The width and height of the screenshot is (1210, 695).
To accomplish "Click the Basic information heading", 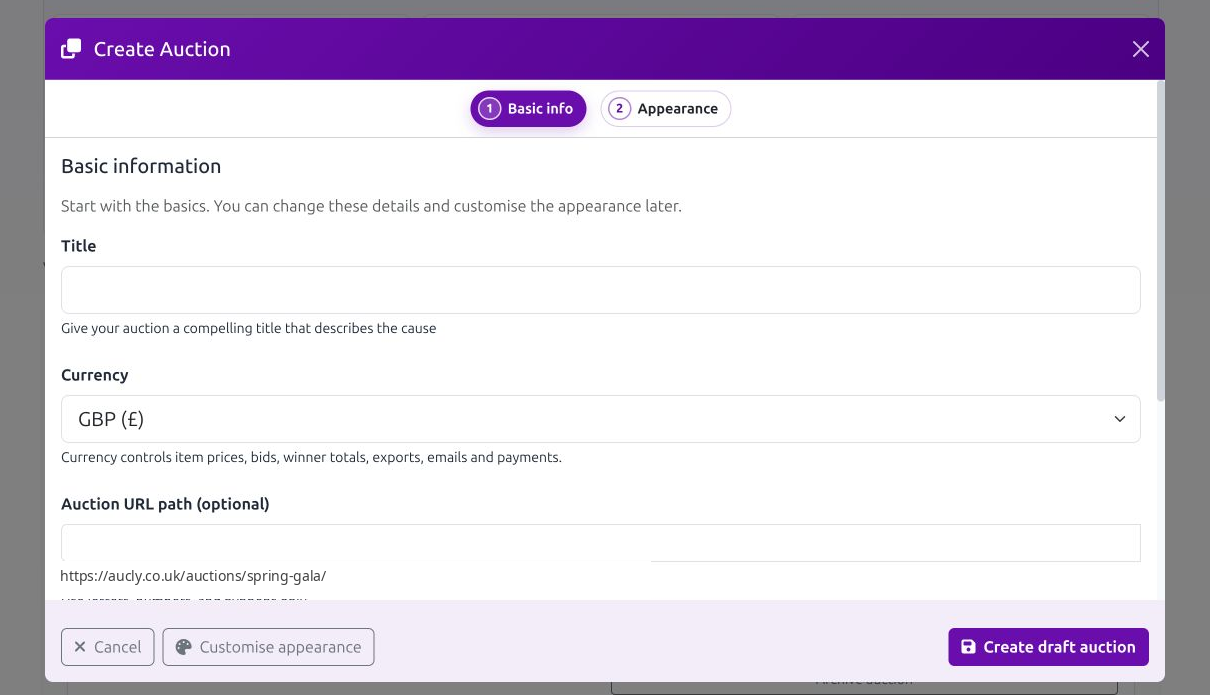I will point(141,166).
